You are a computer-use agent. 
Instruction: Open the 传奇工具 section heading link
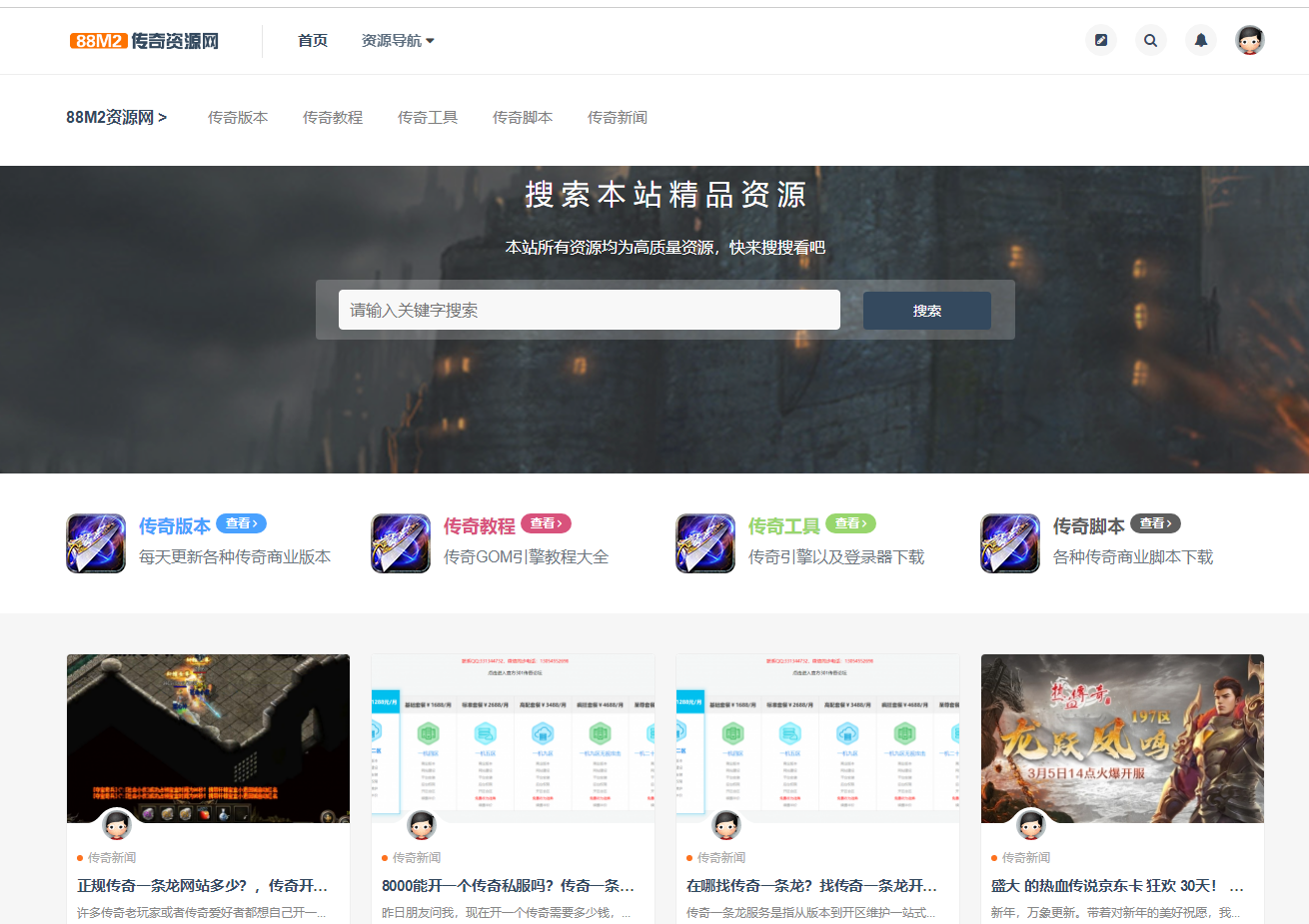(784, 526)
